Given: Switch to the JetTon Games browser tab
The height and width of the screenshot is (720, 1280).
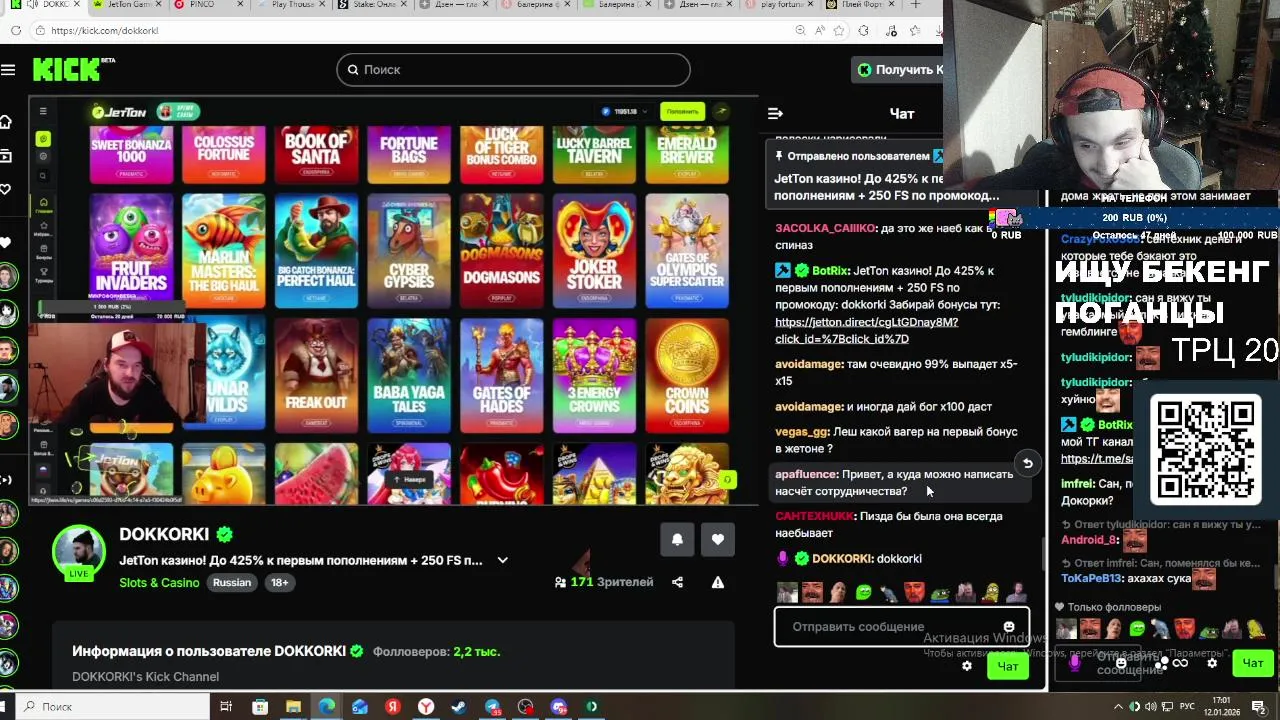Looking at the screenshot, I should click(x=128, y=5).
